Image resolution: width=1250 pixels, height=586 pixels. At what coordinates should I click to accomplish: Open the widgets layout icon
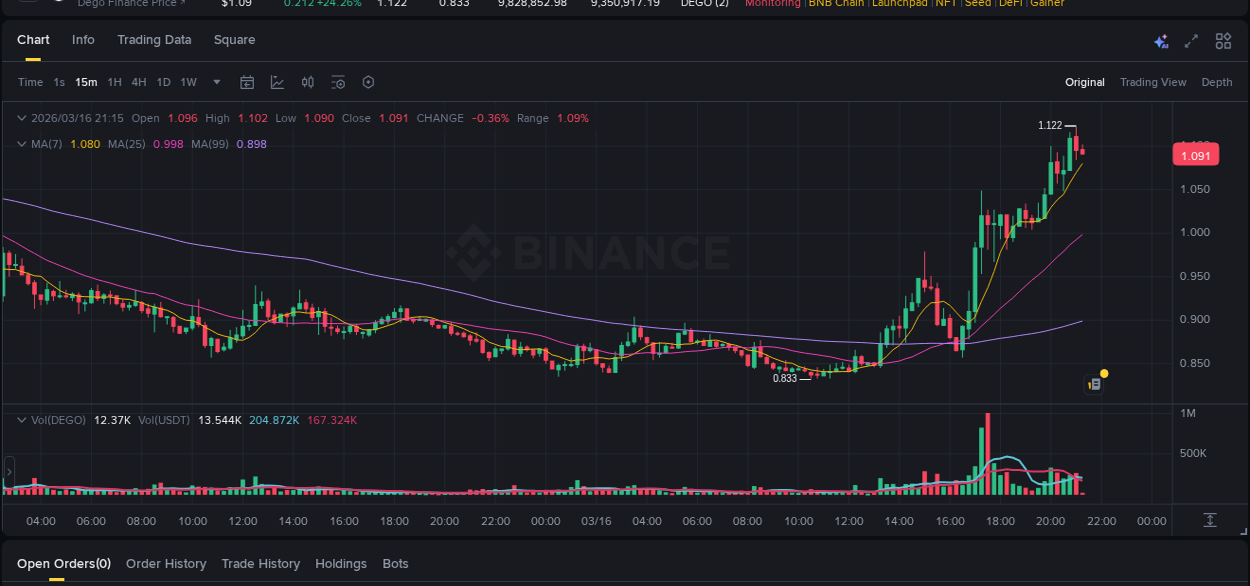[x=1223, y=41]
